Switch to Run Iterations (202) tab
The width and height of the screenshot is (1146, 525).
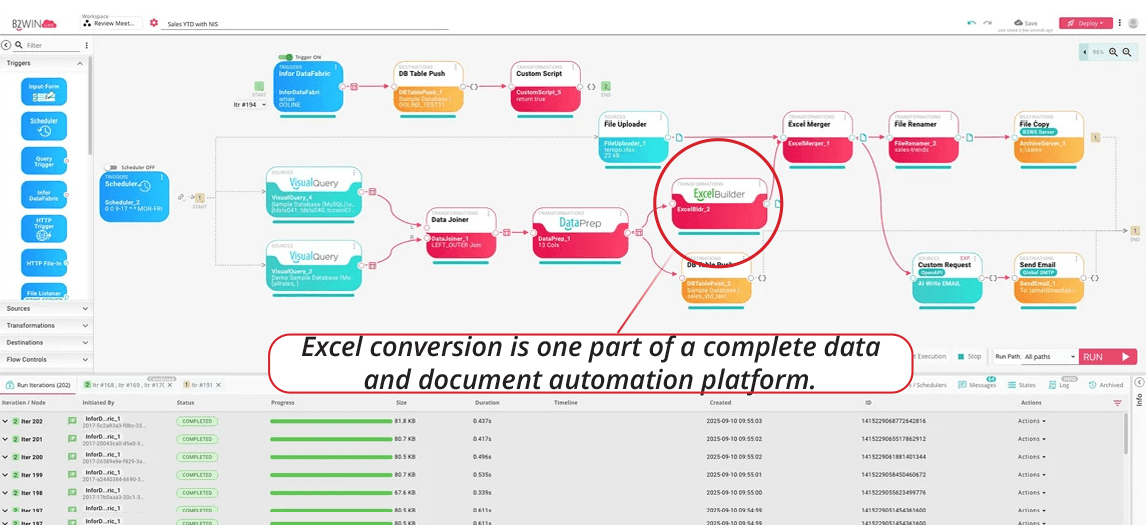pyautogui.click(x=39, y=385)
